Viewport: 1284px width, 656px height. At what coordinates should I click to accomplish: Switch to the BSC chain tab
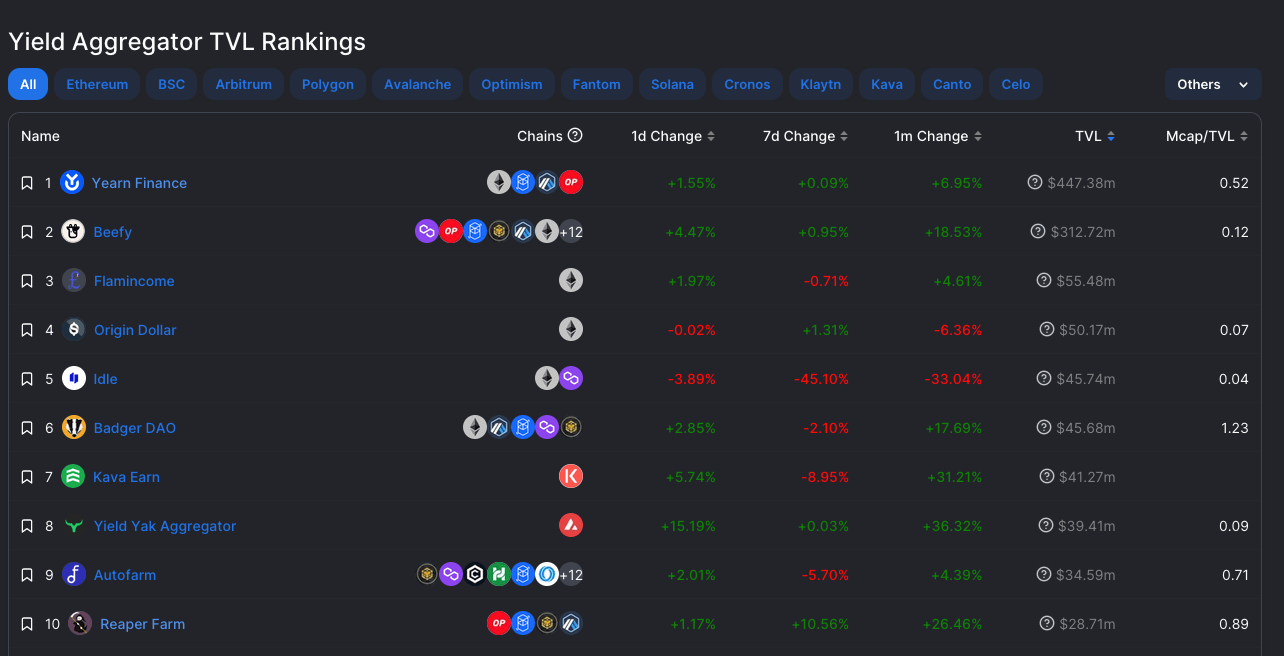click(172, 84)
